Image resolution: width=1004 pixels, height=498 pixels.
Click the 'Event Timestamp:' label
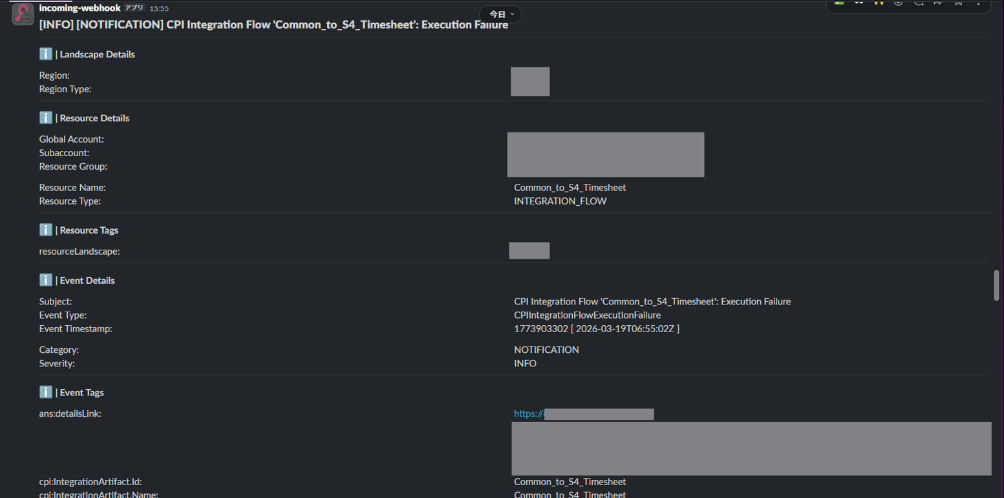76,328
